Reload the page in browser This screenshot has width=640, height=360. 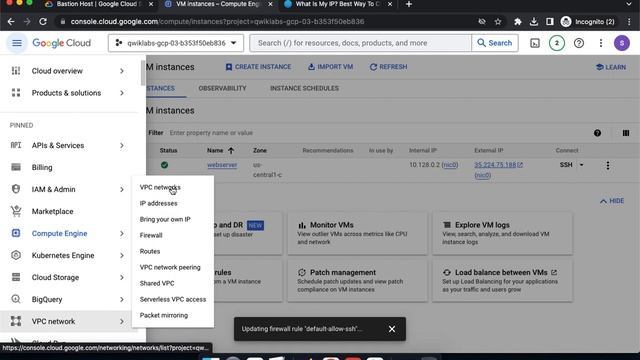[43, 22]
